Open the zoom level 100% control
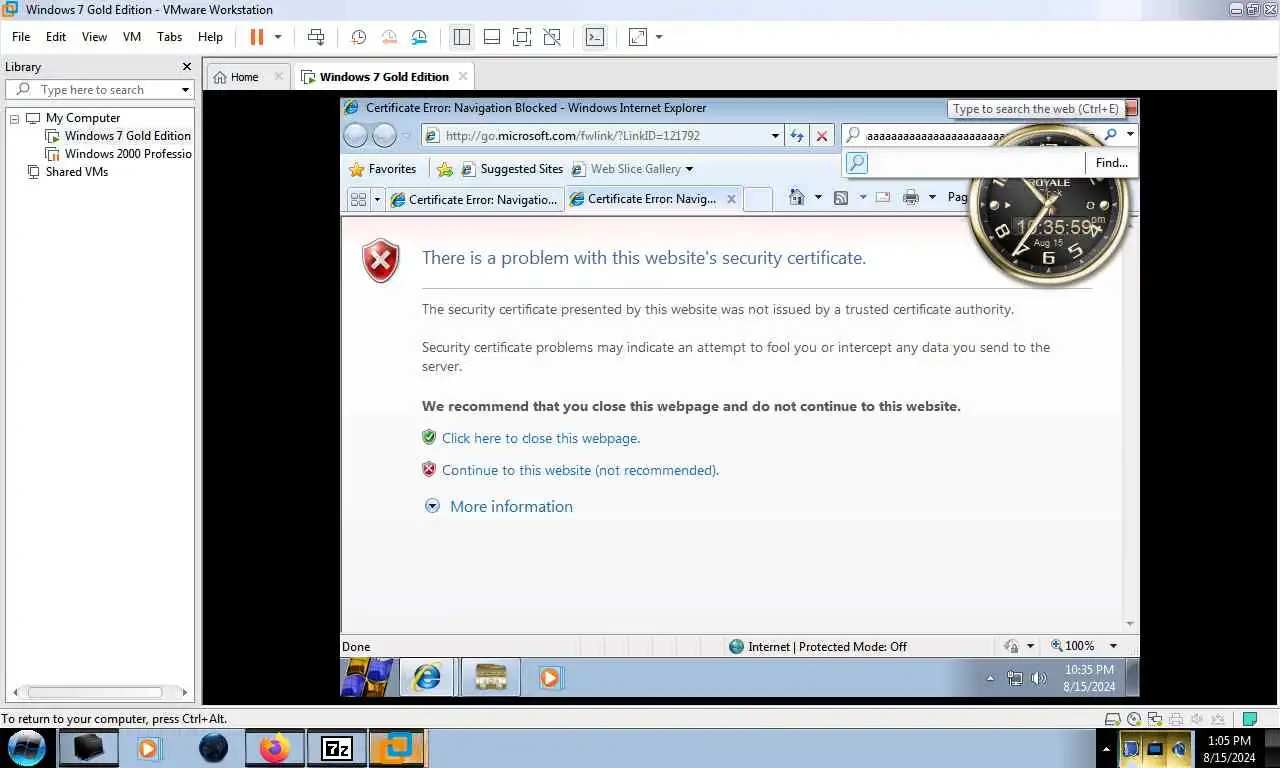The width and height of the screenshot is (1280, 768). click(x=1084, y=646)
